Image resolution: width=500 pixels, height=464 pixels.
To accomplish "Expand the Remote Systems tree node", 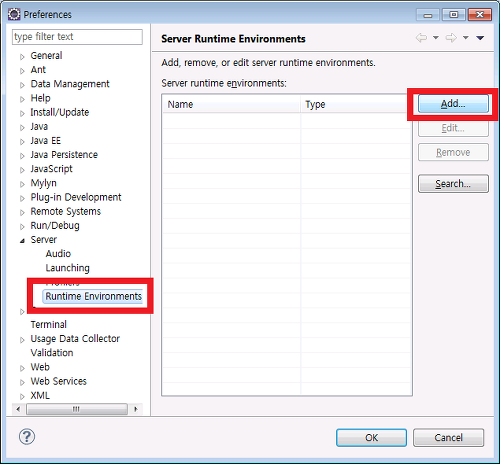I will pyautogui.click(x=22, y=212).
